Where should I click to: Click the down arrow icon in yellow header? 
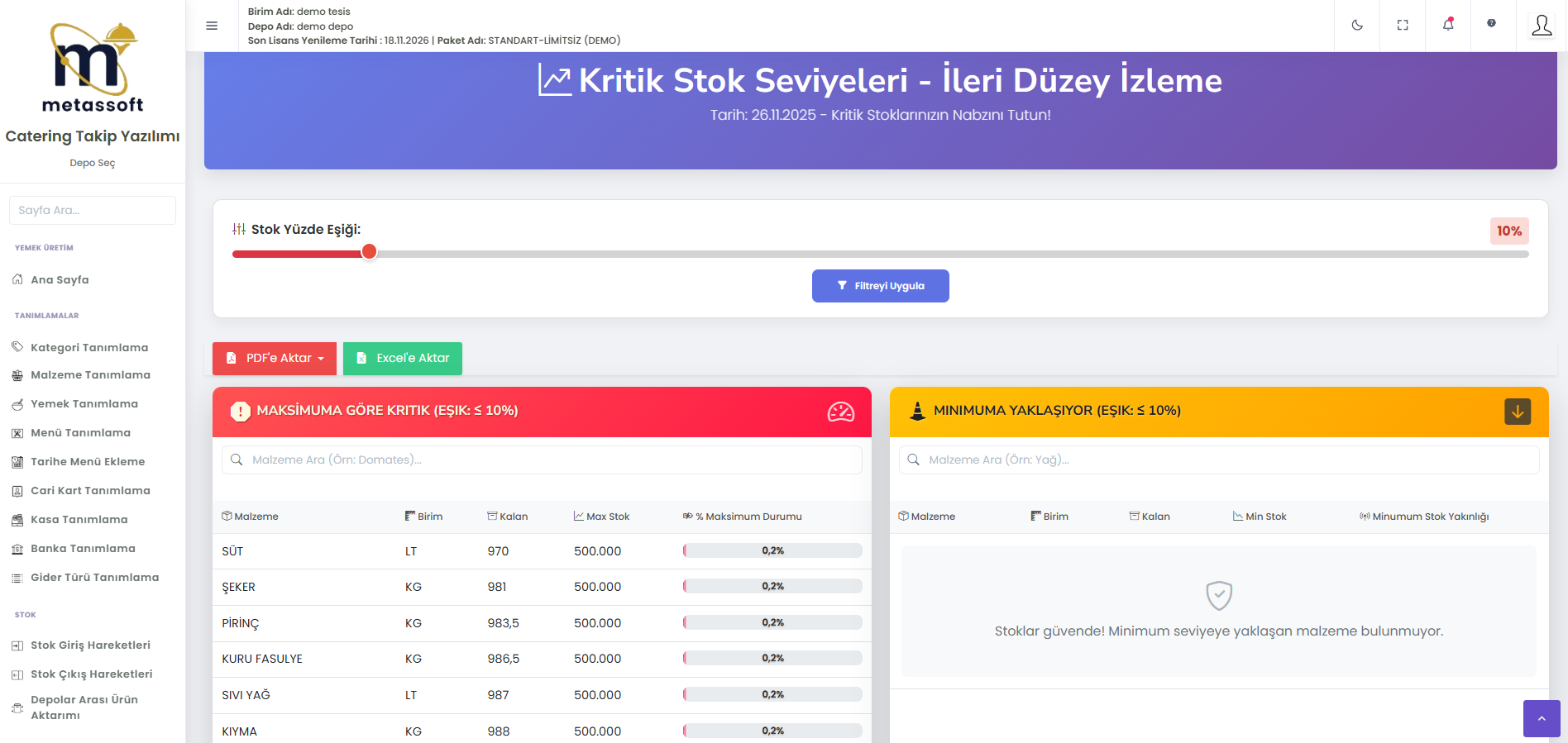point(1517,412)
